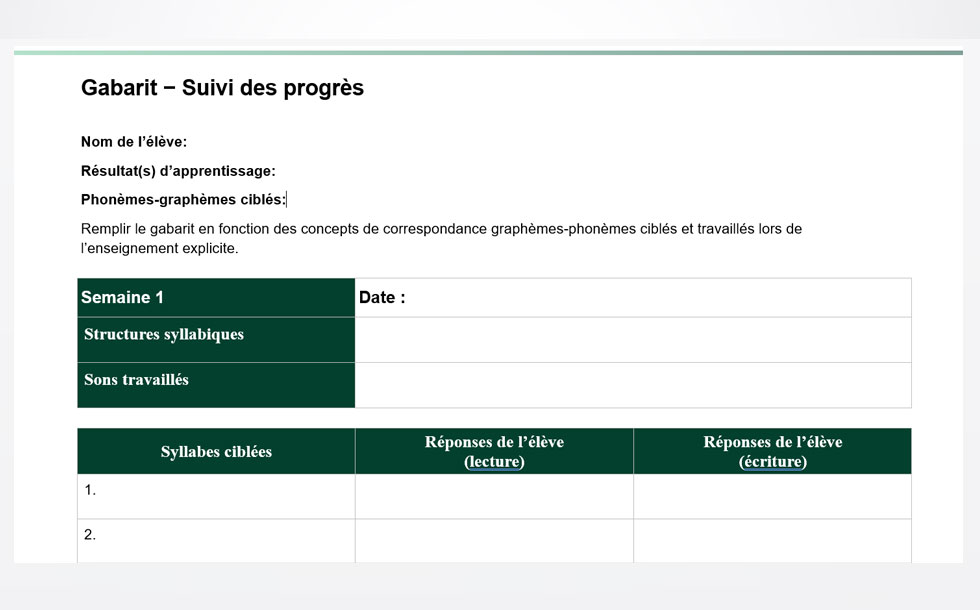Image resolution: width=980 pixels, height=610 pixels.
Task: Click the empty cell beside 'Sons travaillés'
Action: click(x=633, y=385)
